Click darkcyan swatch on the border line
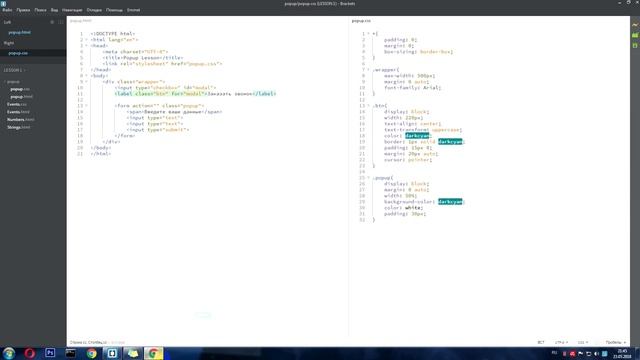The image size is (640, 360). pos(450,142)
